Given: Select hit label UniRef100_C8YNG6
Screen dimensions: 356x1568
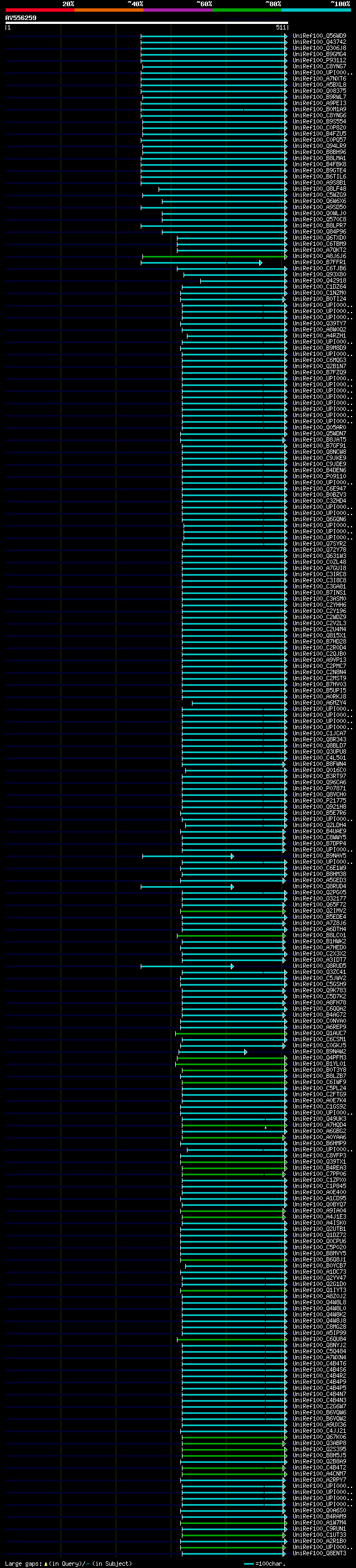Looking at the screenshot, I should (x=319, y=116).
